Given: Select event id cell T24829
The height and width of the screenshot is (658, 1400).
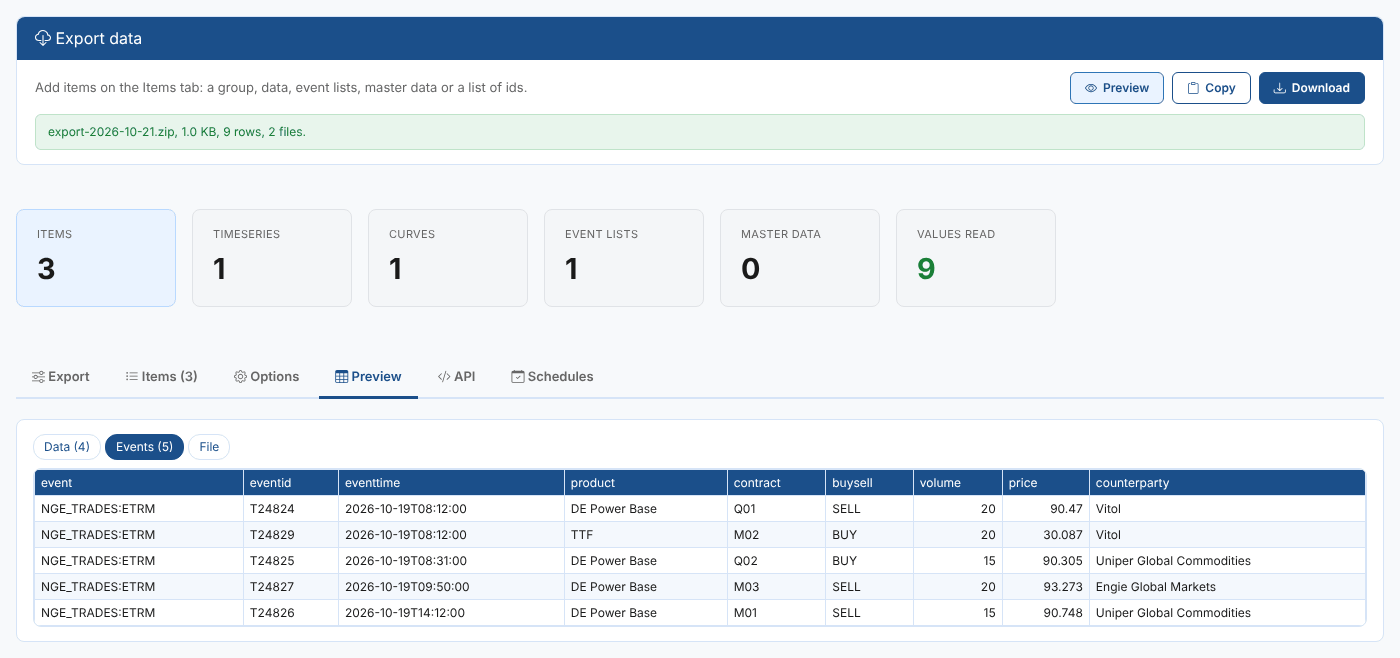Looking at the screenshot, I should coord(291,535).
